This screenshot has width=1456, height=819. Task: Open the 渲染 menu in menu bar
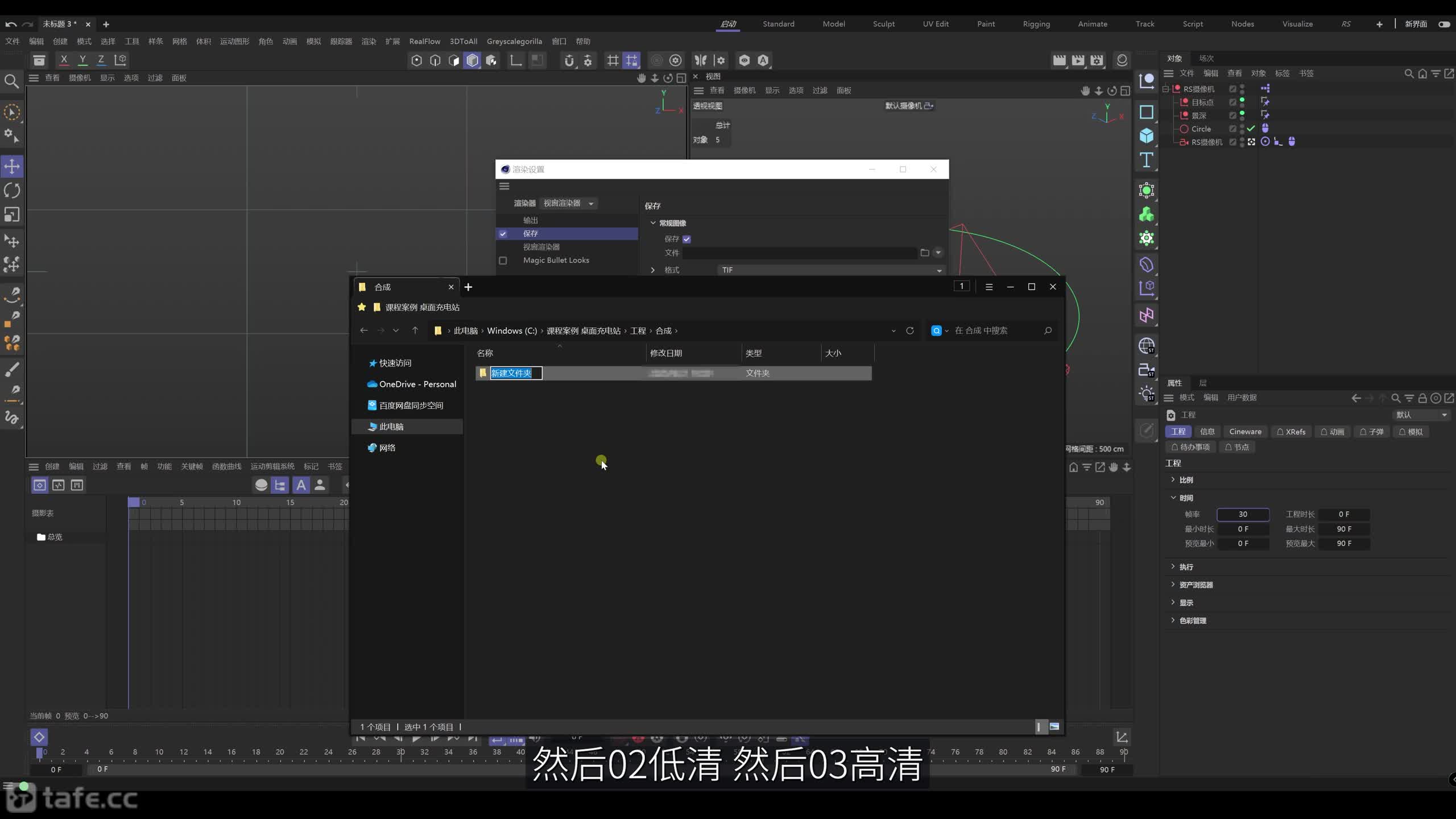pos(369,42)
